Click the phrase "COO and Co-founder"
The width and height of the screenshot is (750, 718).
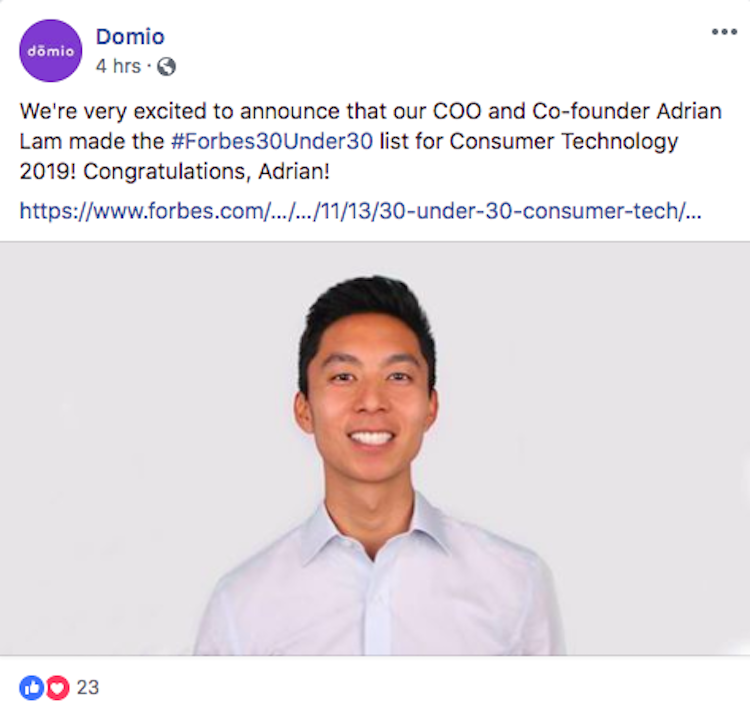click(541, 111)
